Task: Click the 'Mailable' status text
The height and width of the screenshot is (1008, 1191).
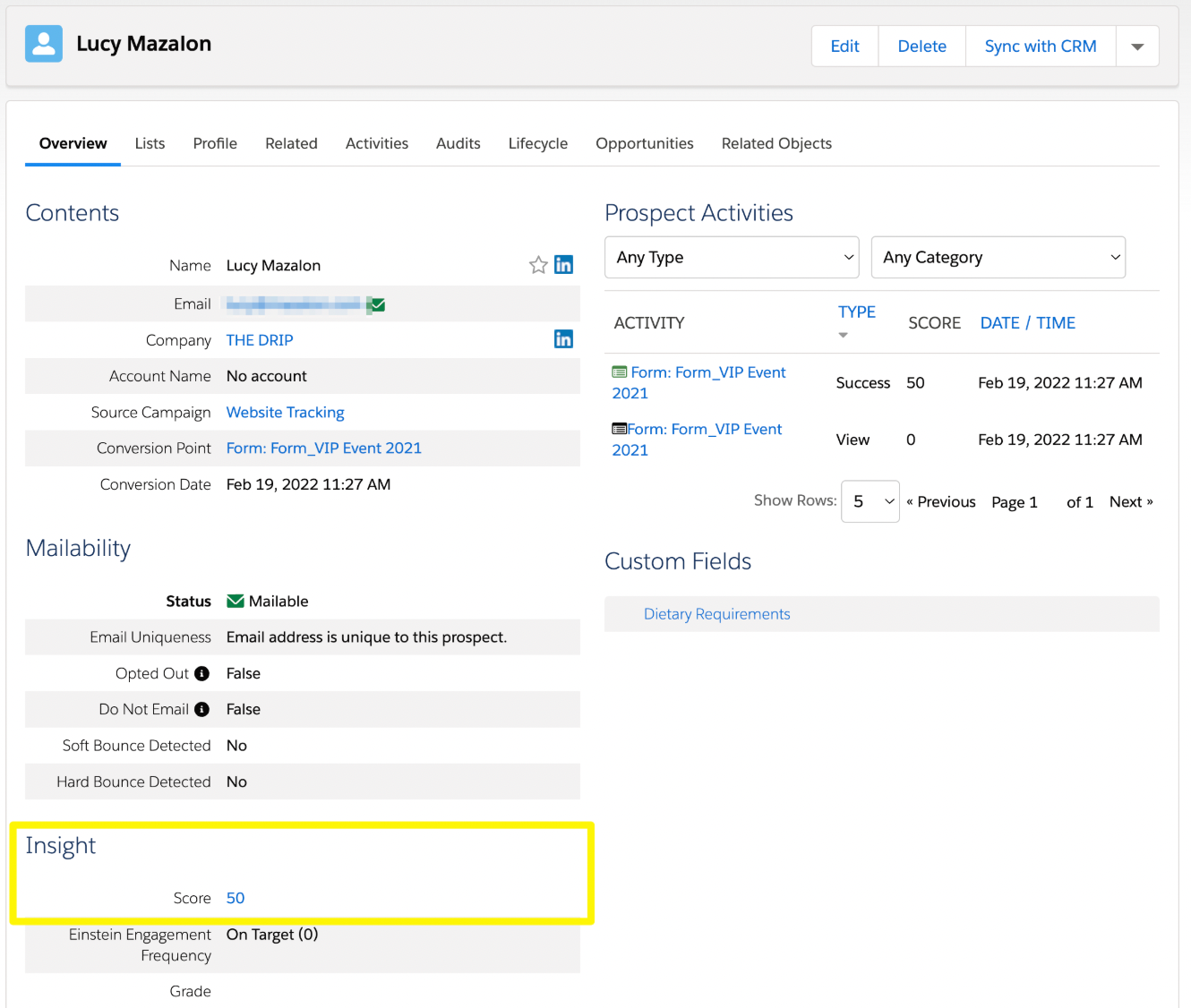Action: pyautogui.click(x=278, y=602)
